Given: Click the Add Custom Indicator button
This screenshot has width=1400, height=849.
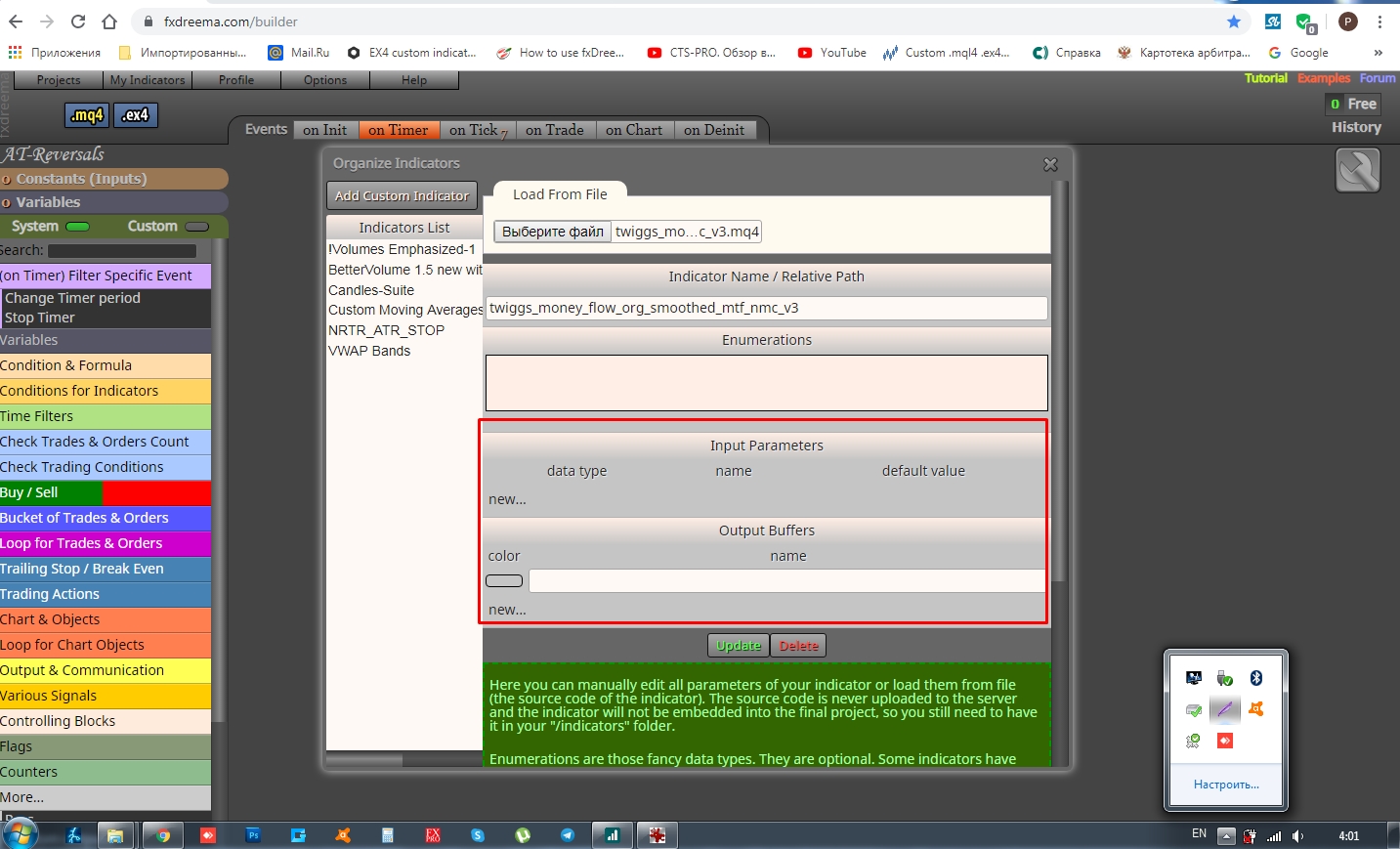Looking at the screenshot, I should pyautogui.click(x=402, y=195).
